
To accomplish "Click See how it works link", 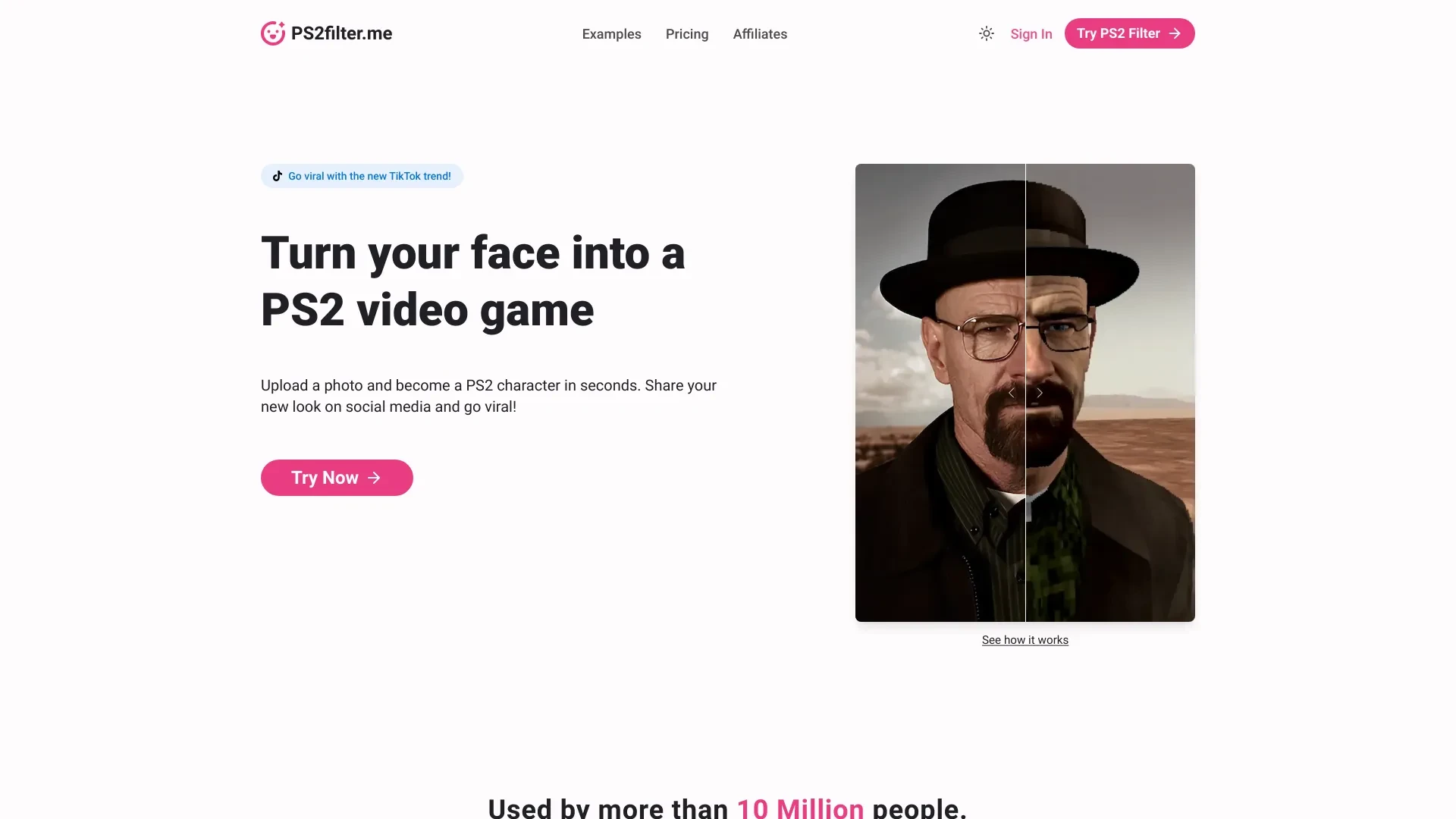I will [1025, 639].
